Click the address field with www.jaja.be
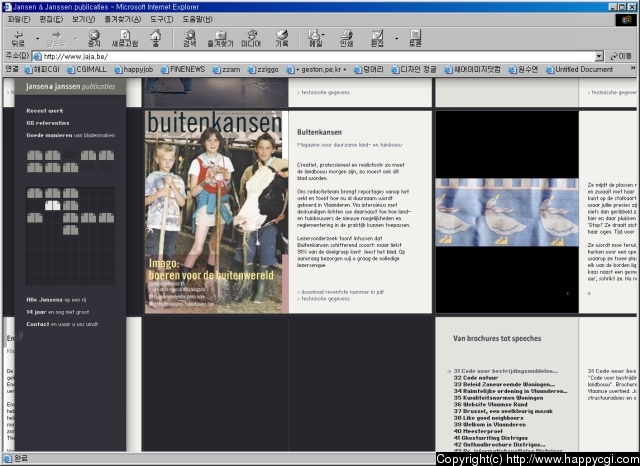 point(313,56)
